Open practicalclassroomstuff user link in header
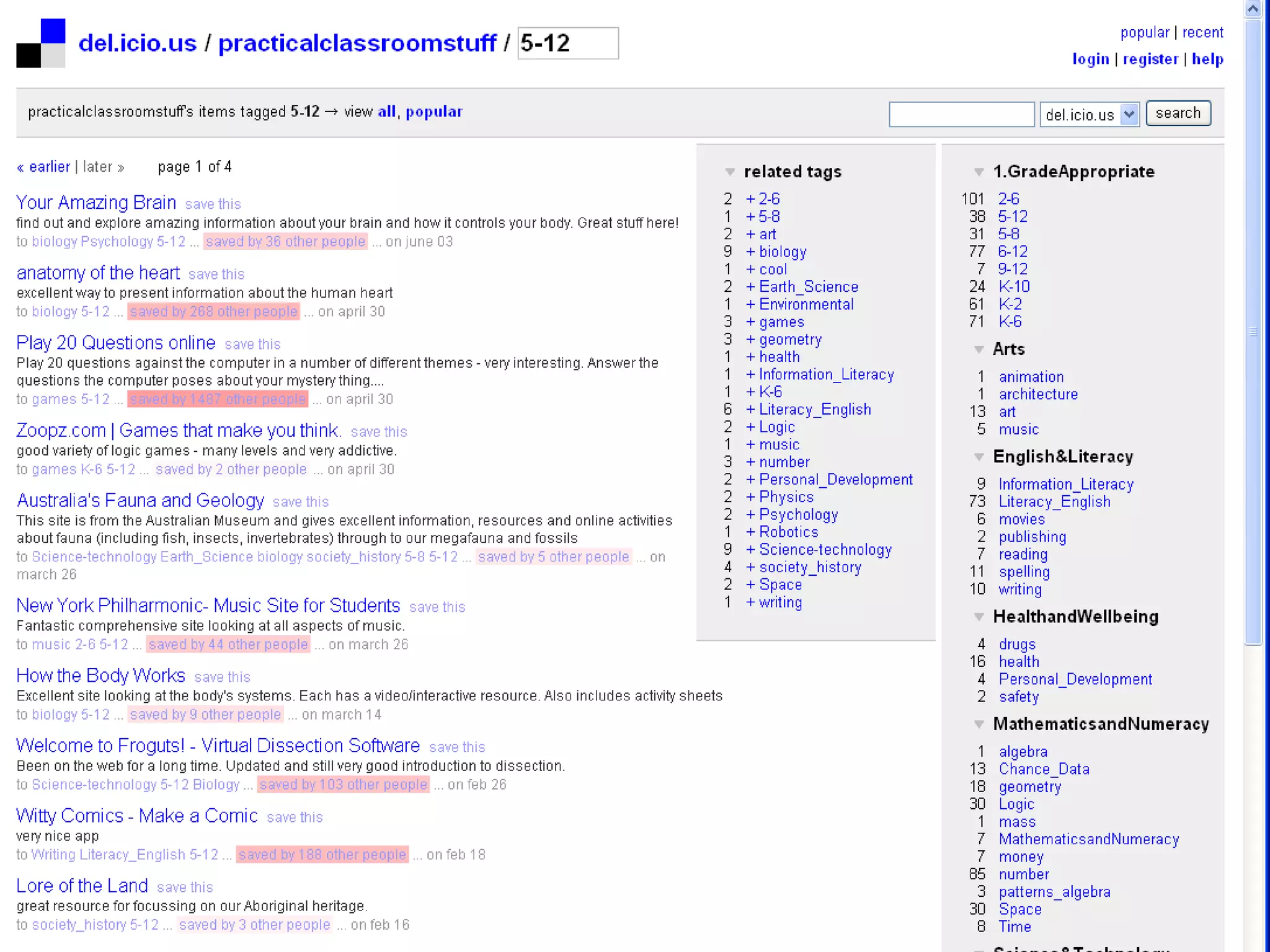 coord(357,43)
